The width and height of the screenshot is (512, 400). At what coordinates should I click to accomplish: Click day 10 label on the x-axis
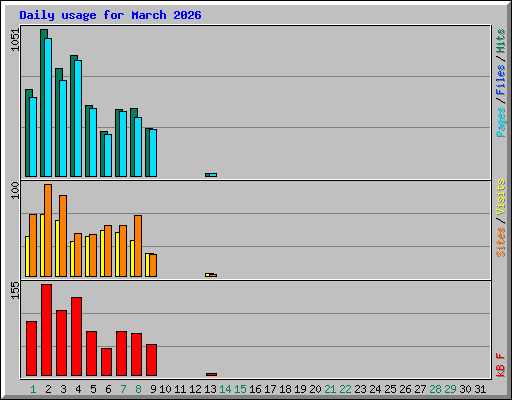point(165,389)
